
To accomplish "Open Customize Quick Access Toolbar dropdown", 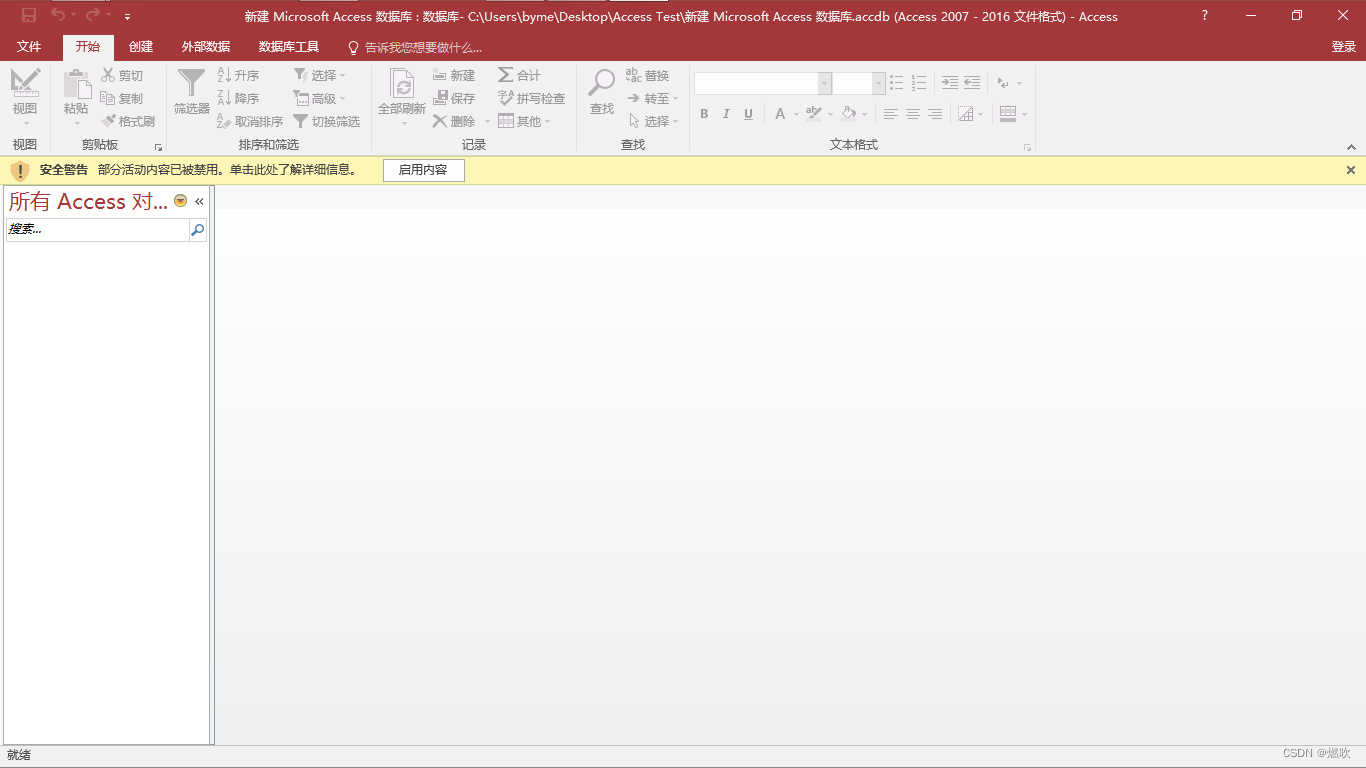I will 128,16.
